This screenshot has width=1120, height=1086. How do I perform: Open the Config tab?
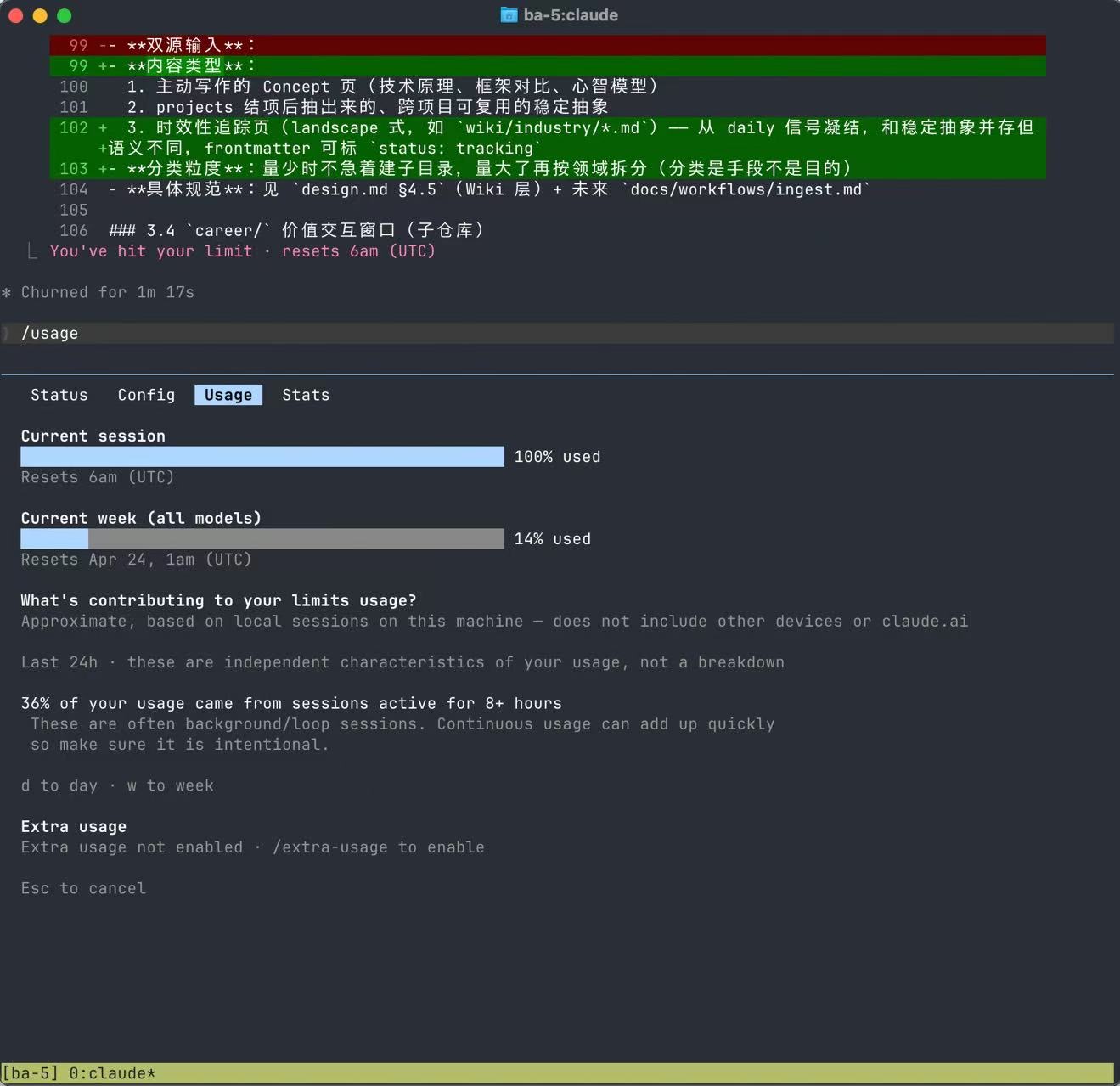pyautogui.click(x=146, y=395)
